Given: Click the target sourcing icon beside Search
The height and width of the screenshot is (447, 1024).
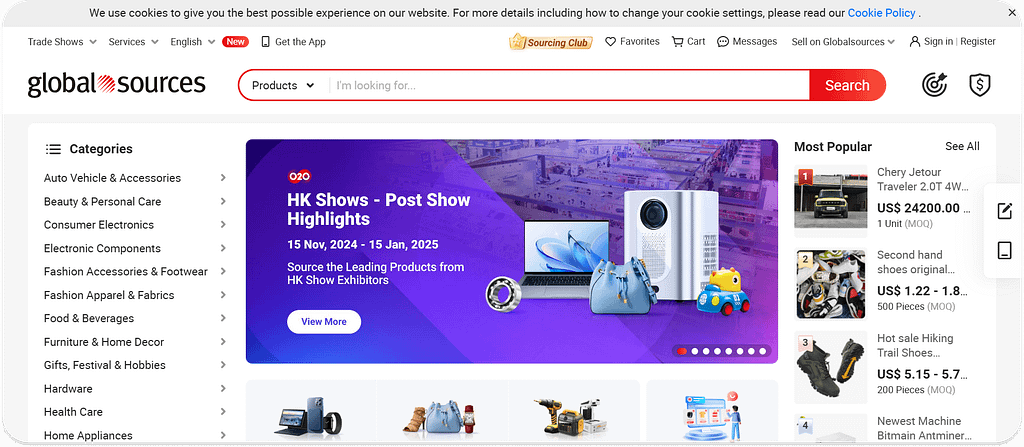Looking at the screenshot, I should point(935,85).
